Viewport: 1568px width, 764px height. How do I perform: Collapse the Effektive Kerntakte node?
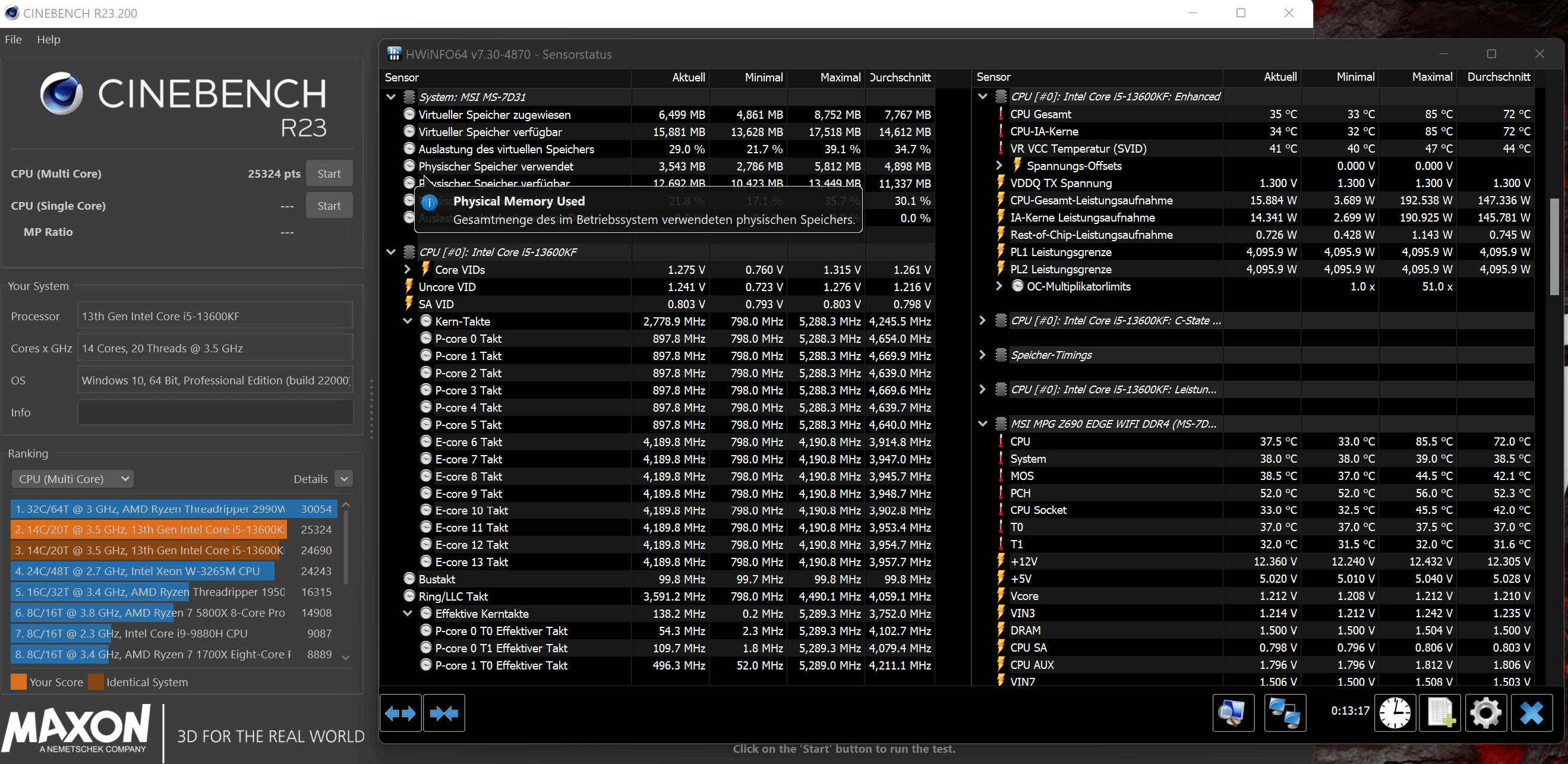click(x=408, y=613)
